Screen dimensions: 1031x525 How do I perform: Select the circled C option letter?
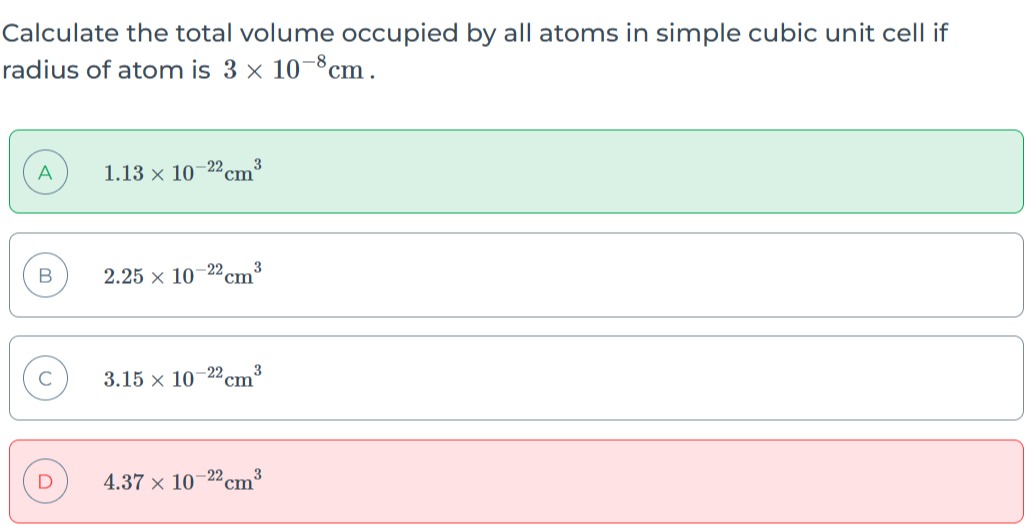[45, 378]
